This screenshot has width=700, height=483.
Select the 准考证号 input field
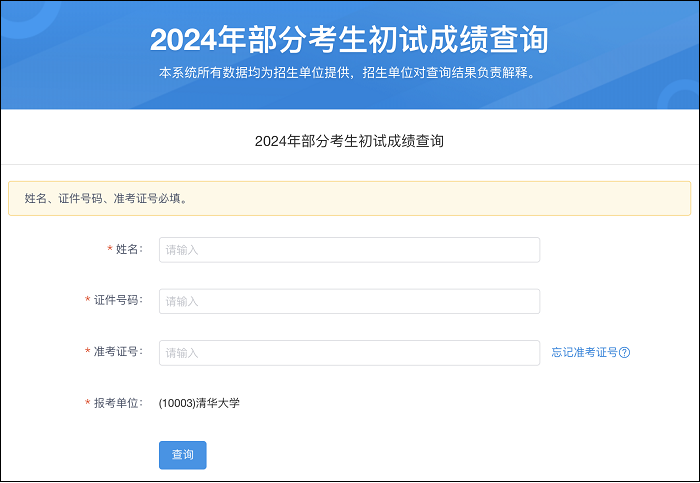(349, 353)
